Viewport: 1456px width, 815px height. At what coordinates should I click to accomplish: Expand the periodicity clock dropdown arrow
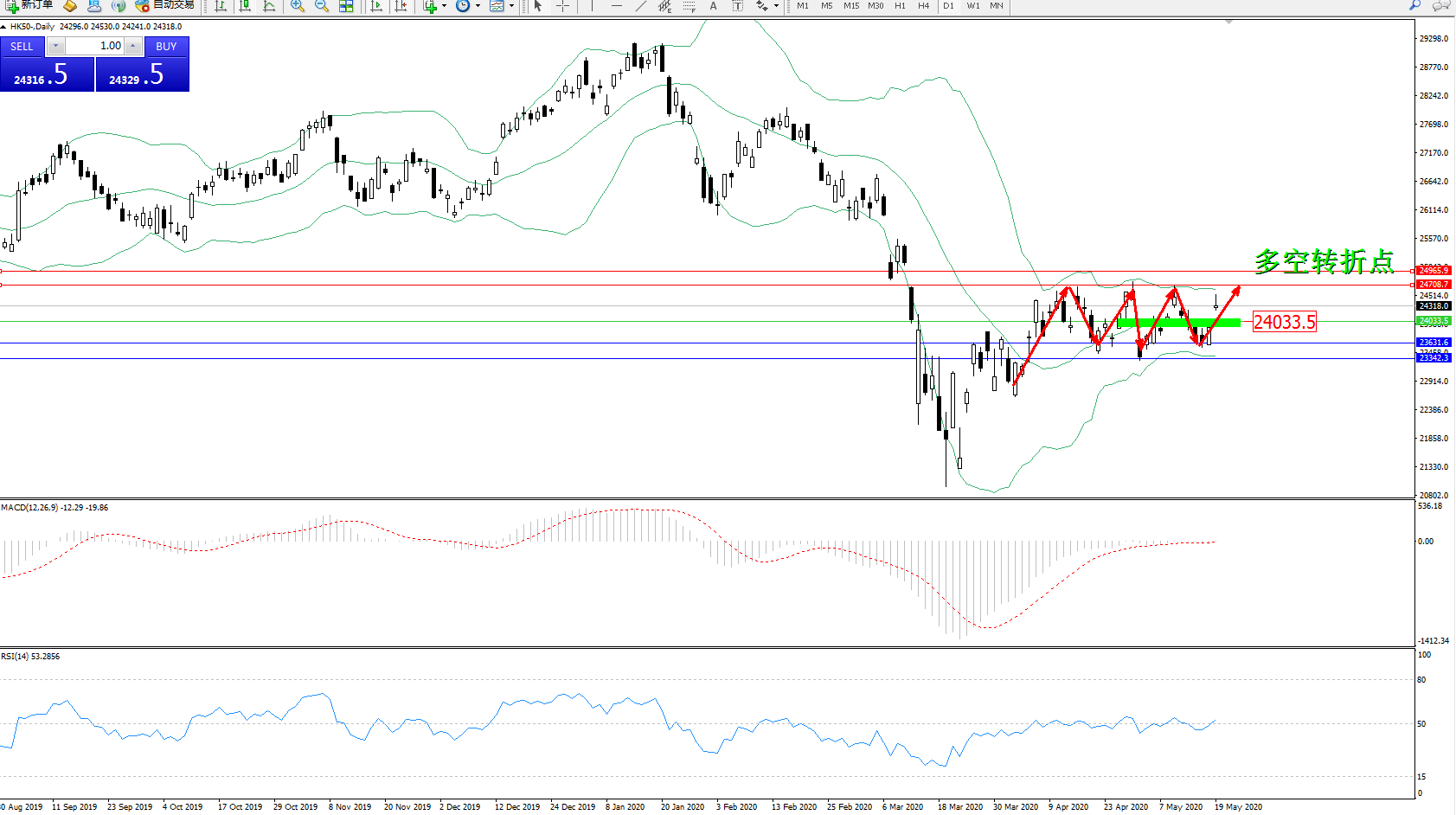pos(478,6)
